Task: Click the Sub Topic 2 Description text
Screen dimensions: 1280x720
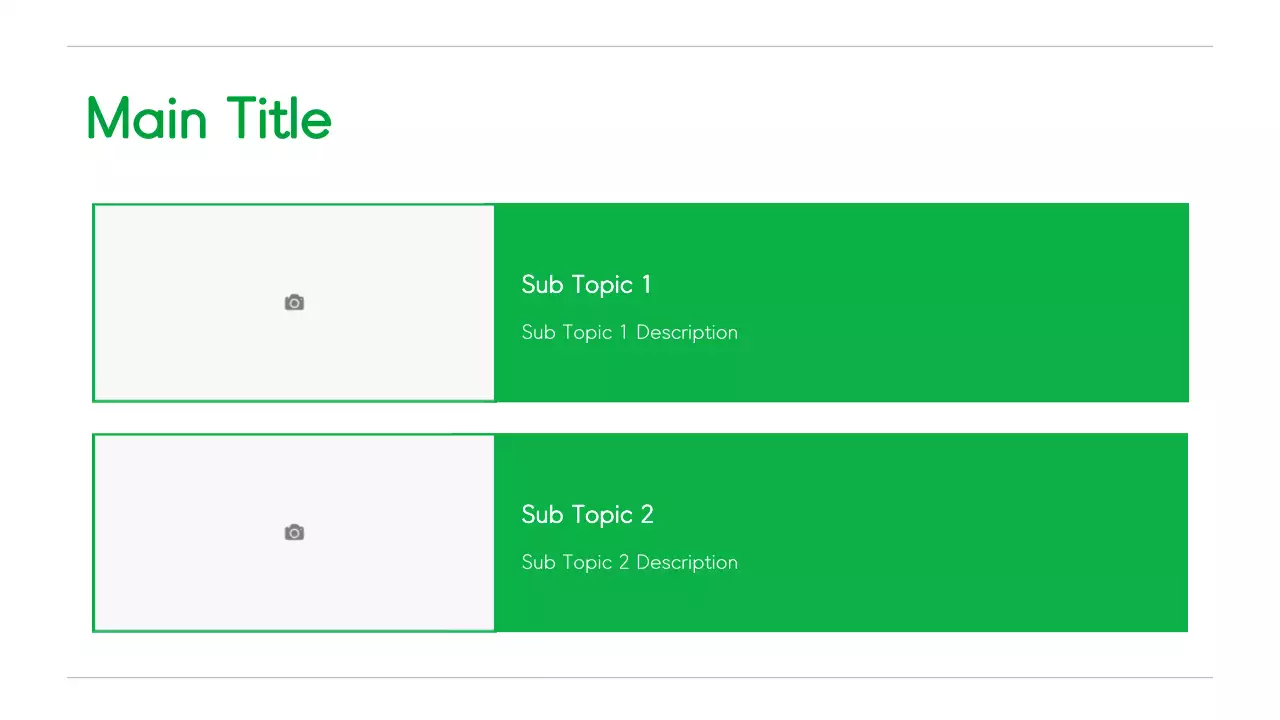Action: tap(629, 563)
